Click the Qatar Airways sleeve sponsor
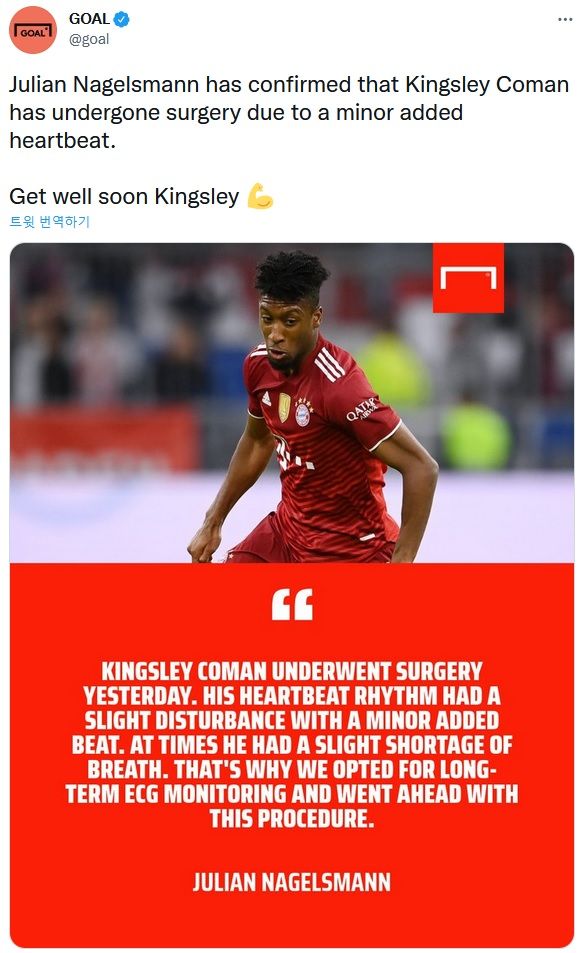 pos(362,409)
